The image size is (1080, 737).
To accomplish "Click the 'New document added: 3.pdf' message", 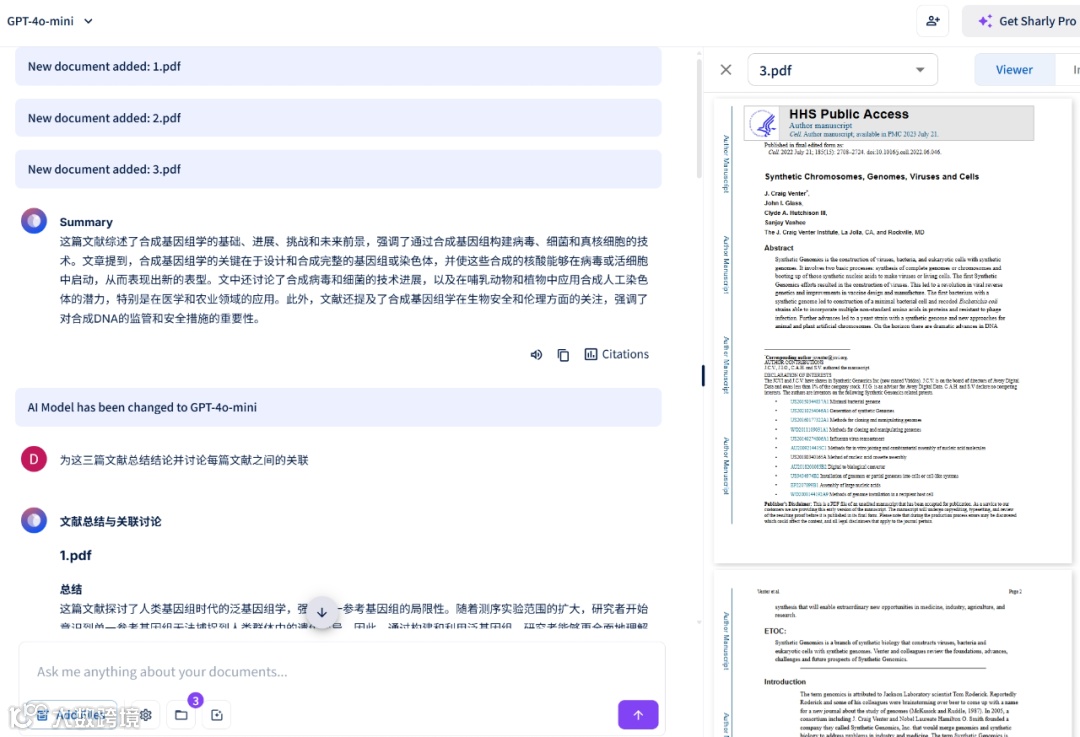I will point(338,169).
